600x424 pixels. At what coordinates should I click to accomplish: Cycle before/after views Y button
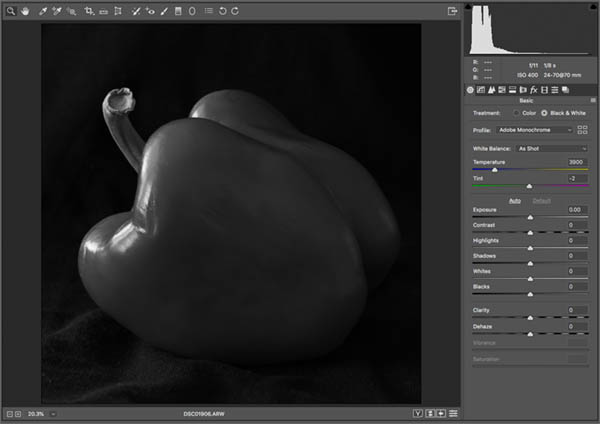click(418, 413)
